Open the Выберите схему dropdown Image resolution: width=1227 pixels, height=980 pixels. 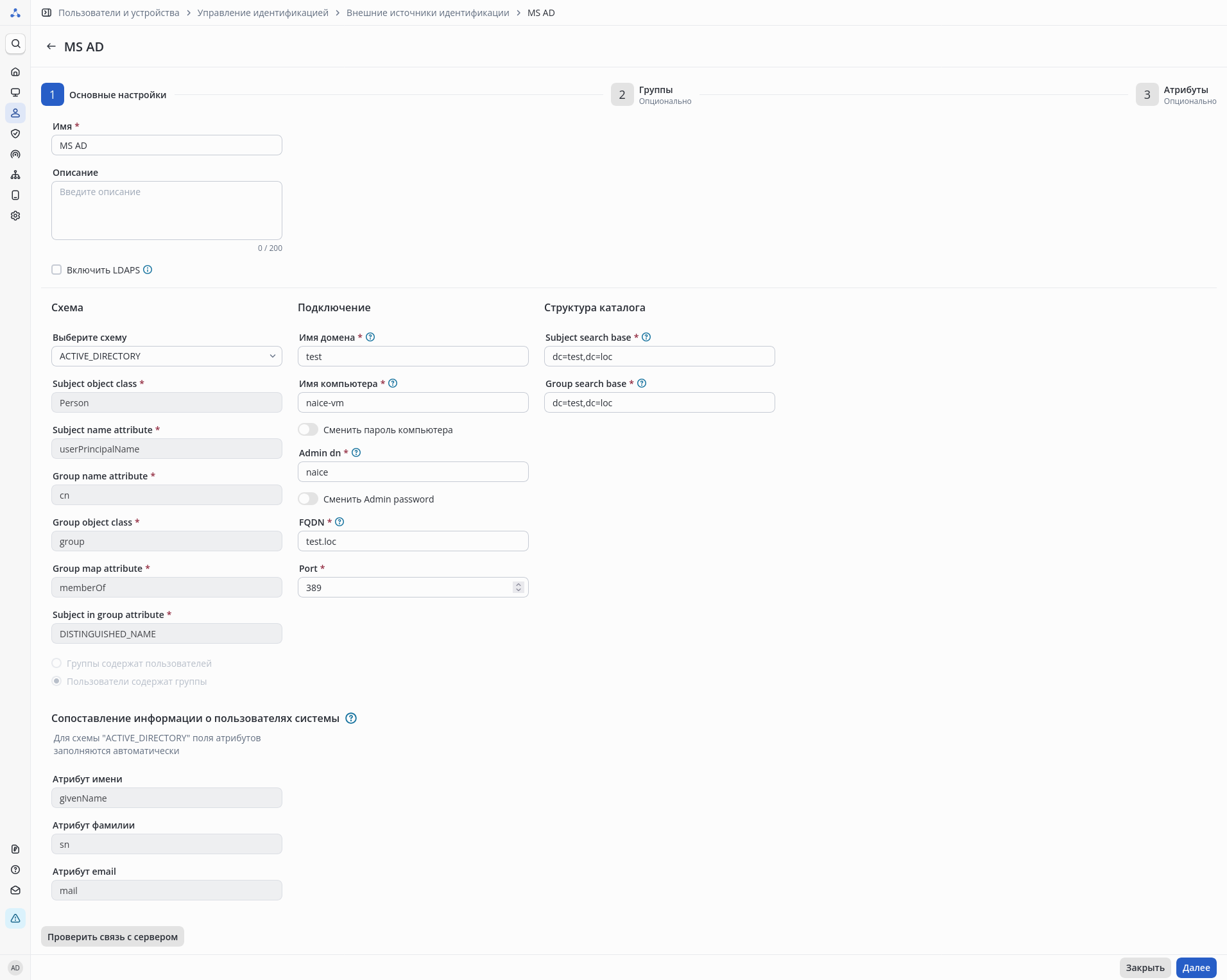tap(167, 356)
